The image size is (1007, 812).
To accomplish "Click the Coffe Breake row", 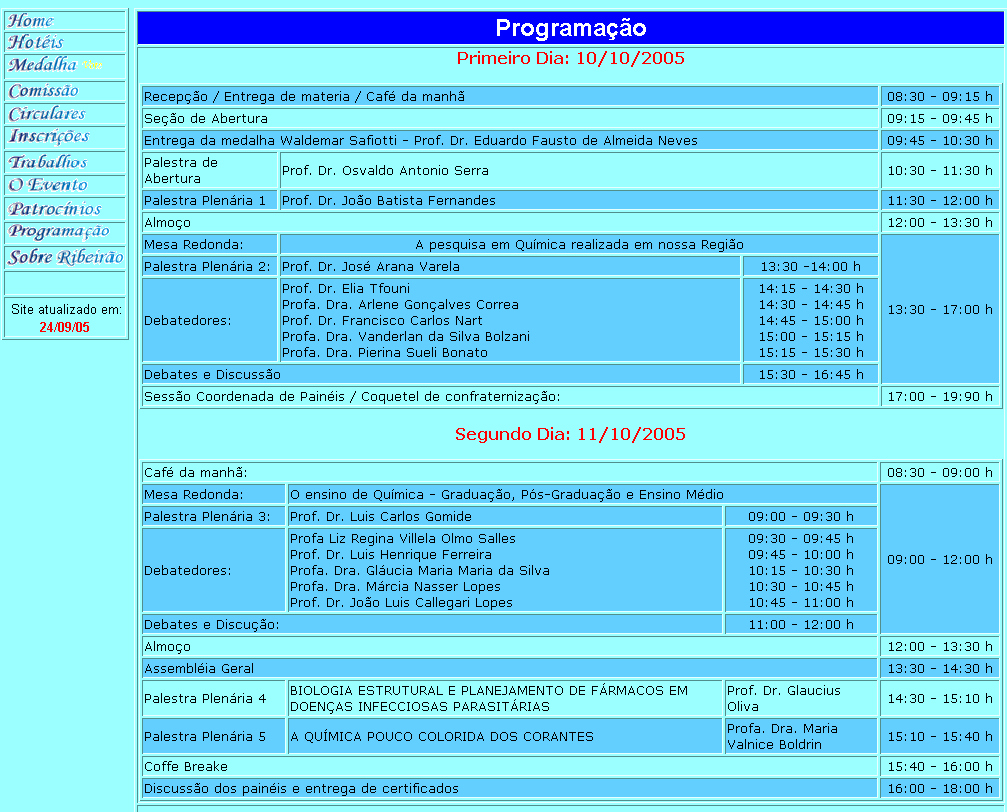I will coord(510,766).
